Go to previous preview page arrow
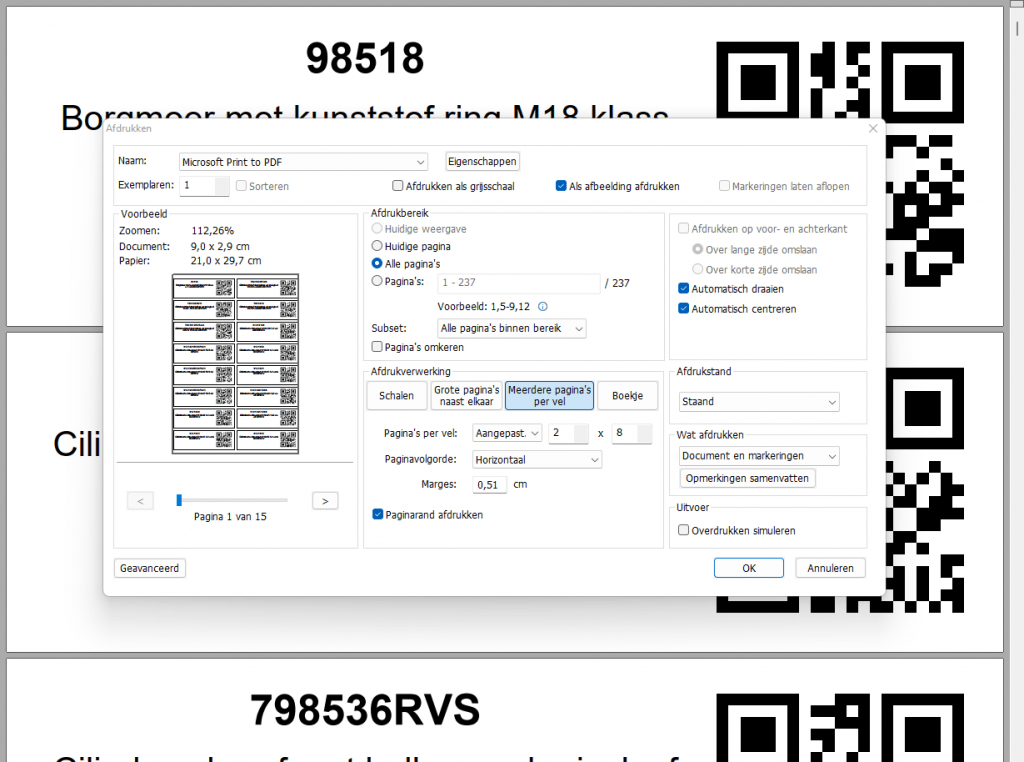 pos(140,501)
